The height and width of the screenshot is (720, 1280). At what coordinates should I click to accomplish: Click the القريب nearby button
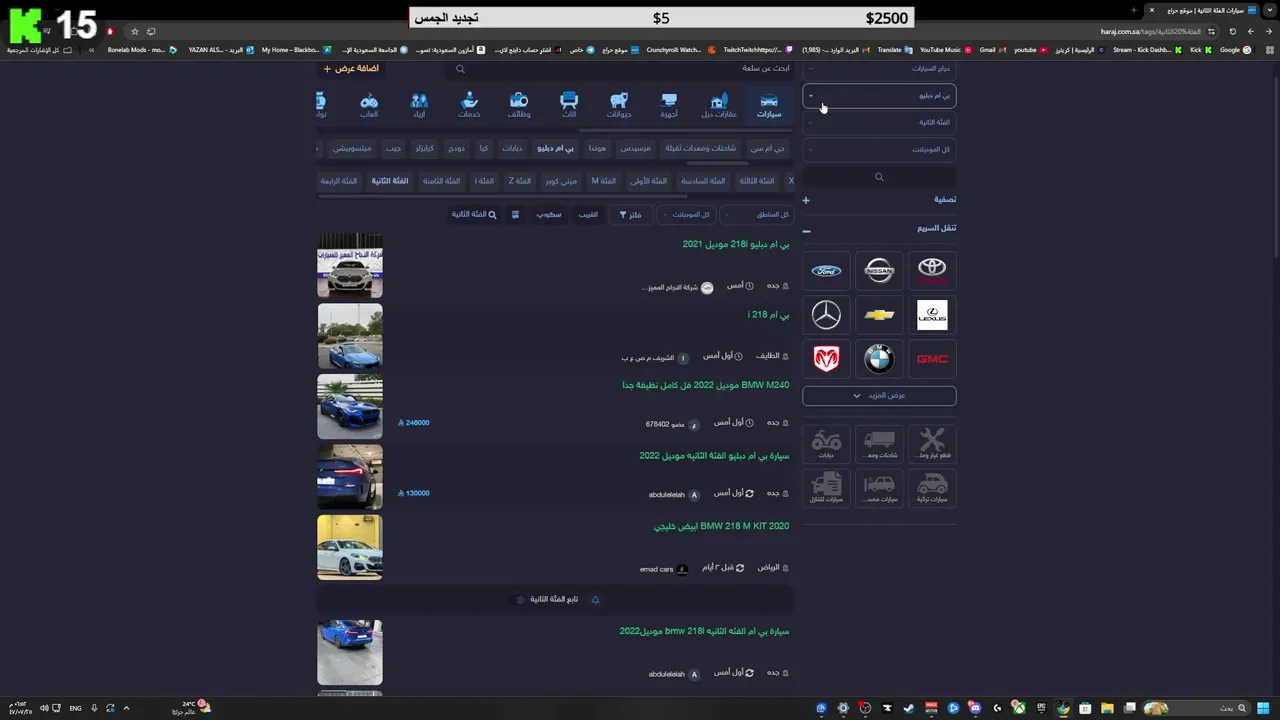click(x=588, y=214)
